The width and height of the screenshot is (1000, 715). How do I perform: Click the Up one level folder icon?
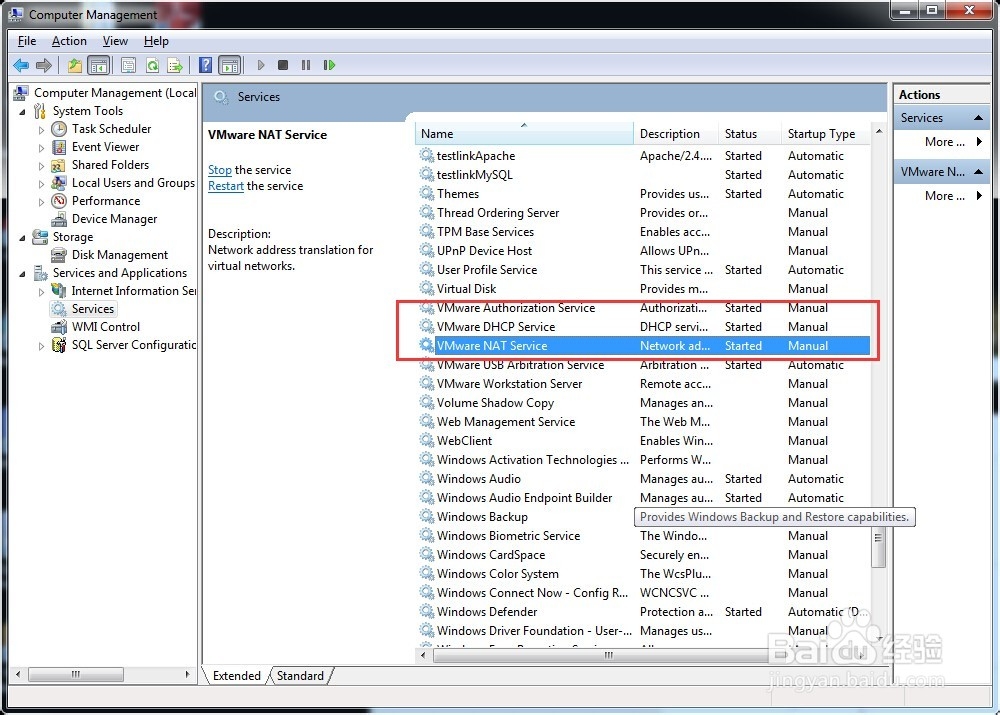[75, 65]
